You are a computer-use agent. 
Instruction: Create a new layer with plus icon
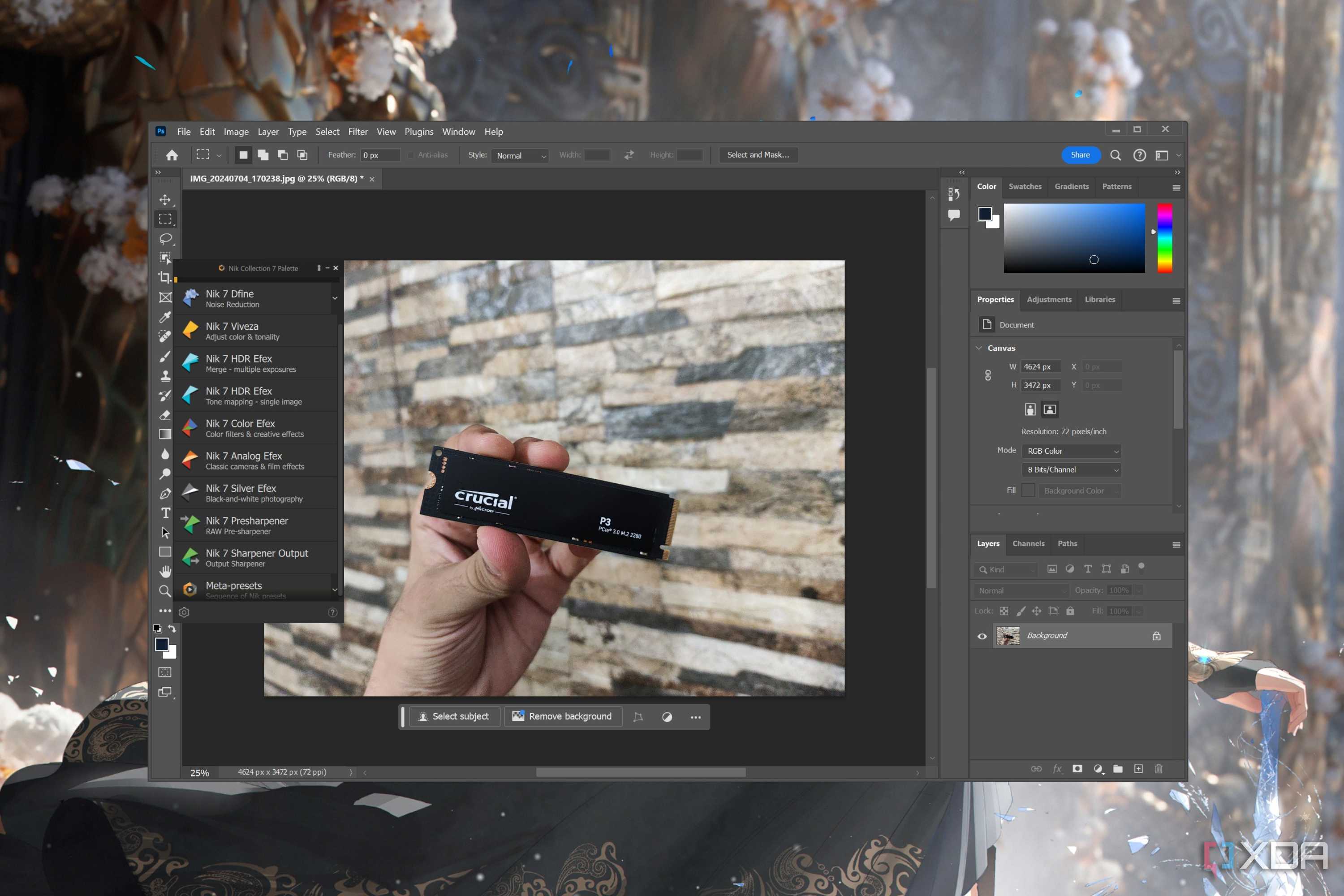click(1138, 769)
